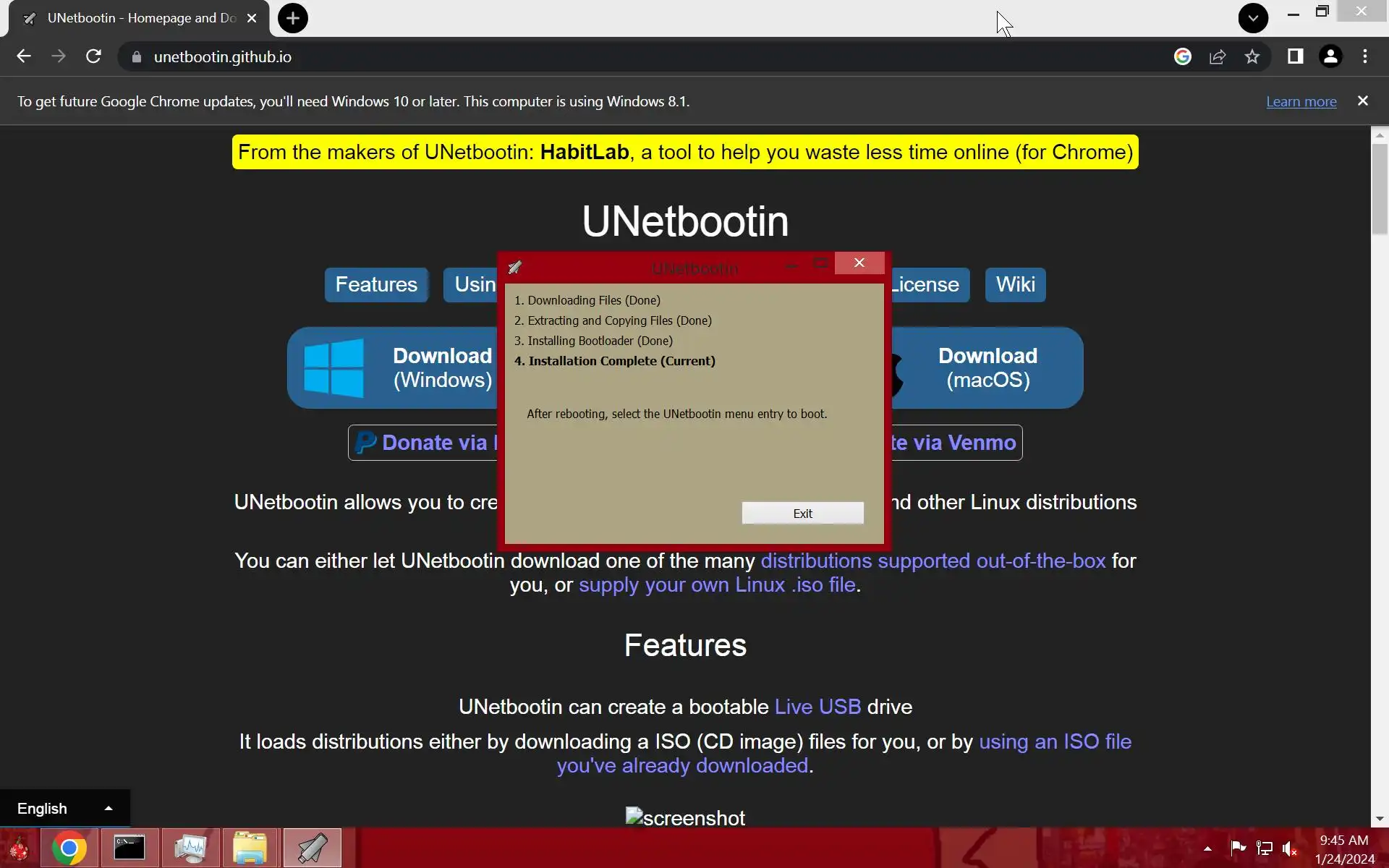Click the address bar URL field

click(x=579, y=56)
